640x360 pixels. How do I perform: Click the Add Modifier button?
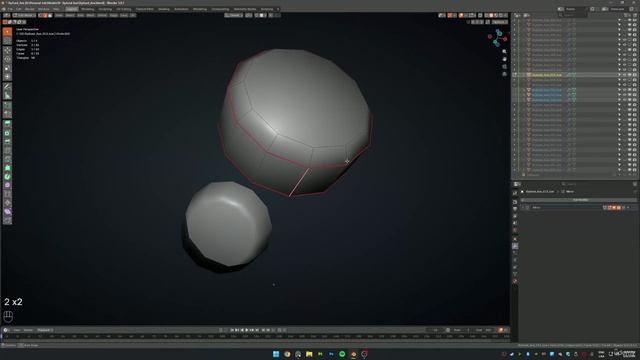point(580,200)
